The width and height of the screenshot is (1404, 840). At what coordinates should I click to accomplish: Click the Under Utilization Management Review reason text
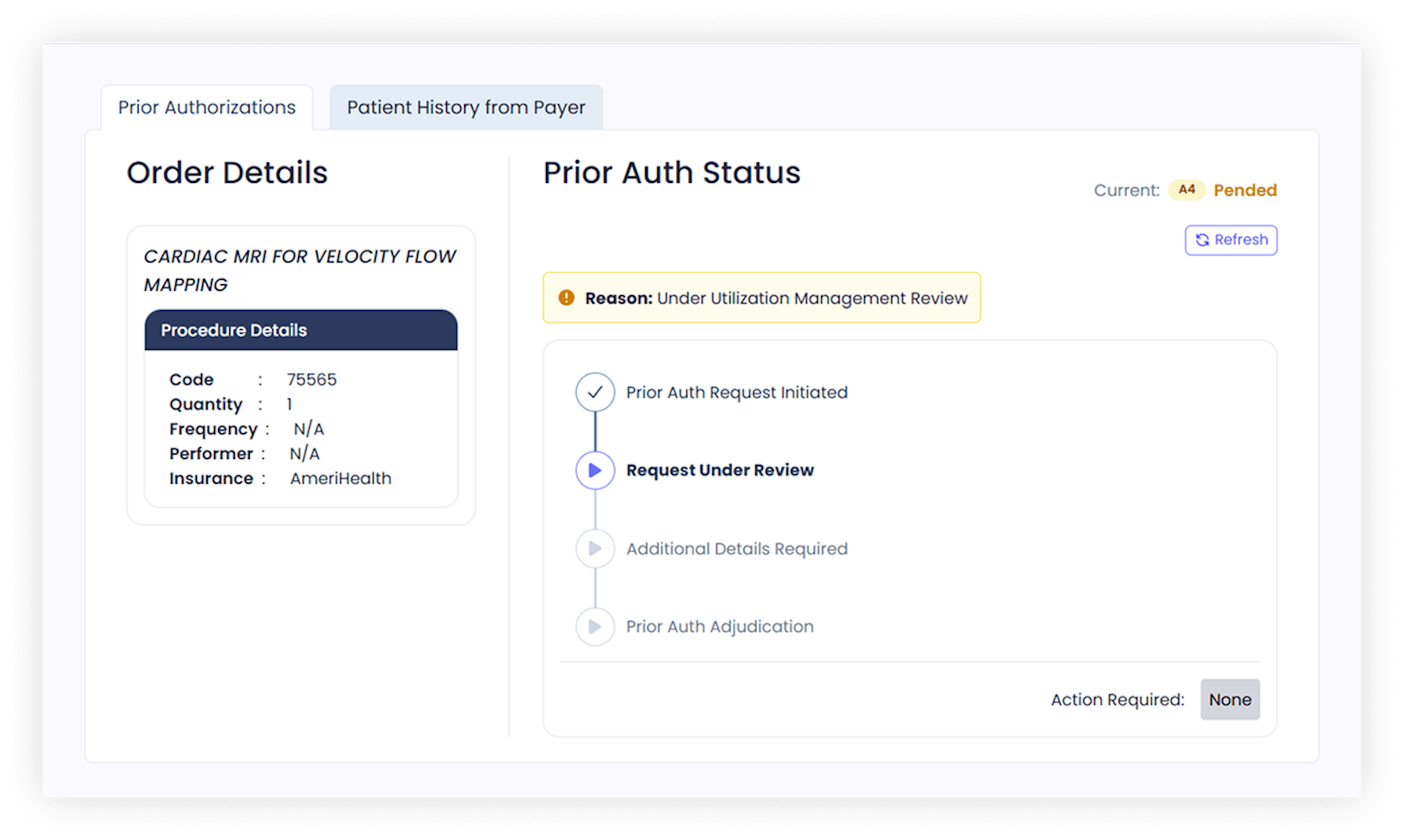(812, 298)
